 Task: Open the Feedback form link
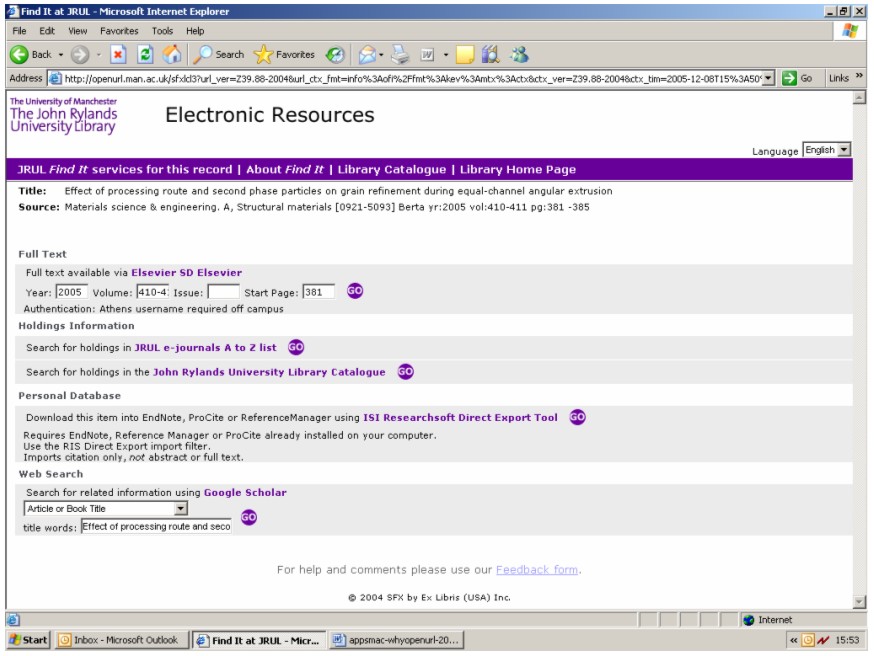537,570
